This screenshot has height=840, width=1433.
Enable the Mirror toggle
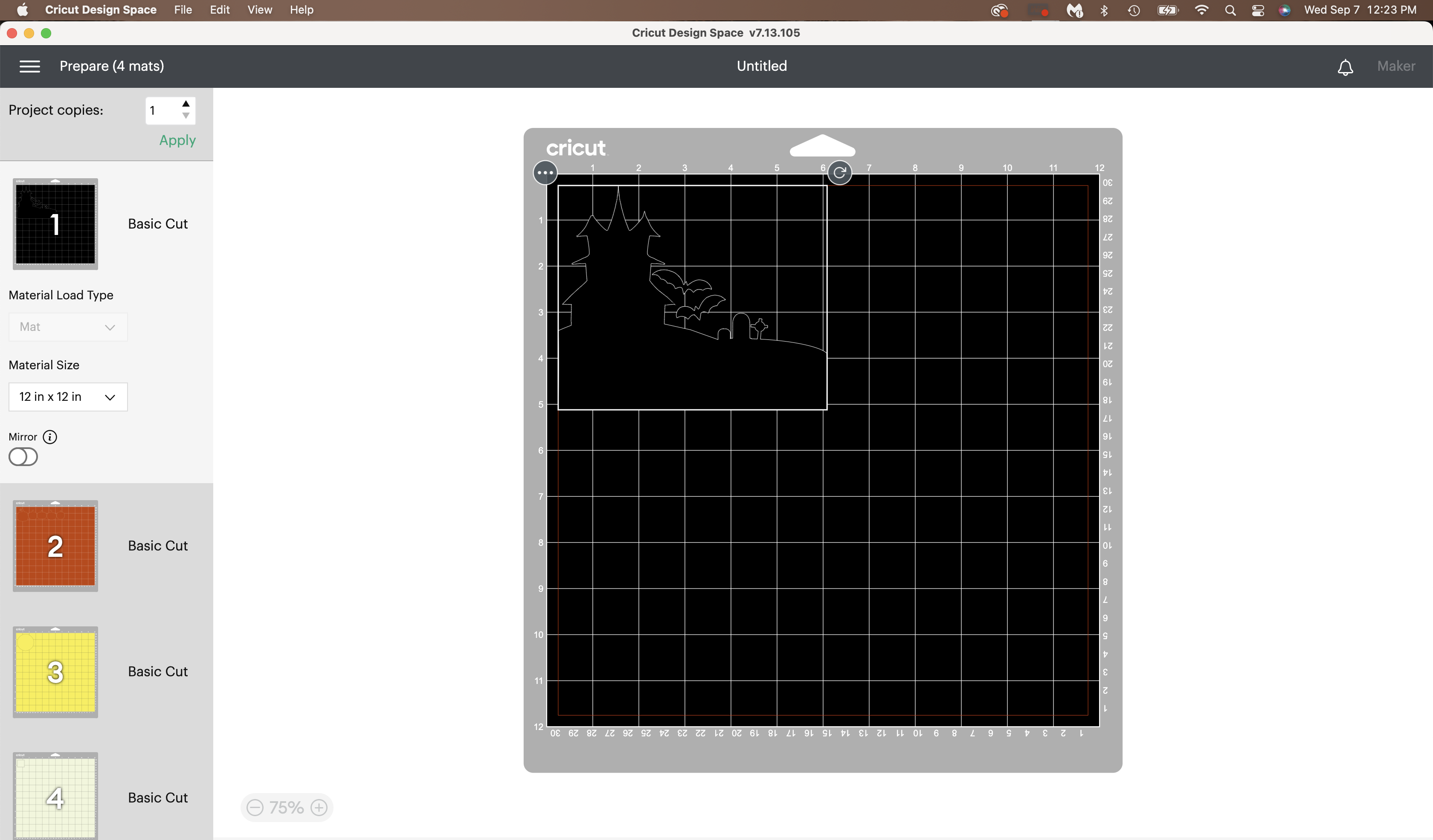(23, 456)
